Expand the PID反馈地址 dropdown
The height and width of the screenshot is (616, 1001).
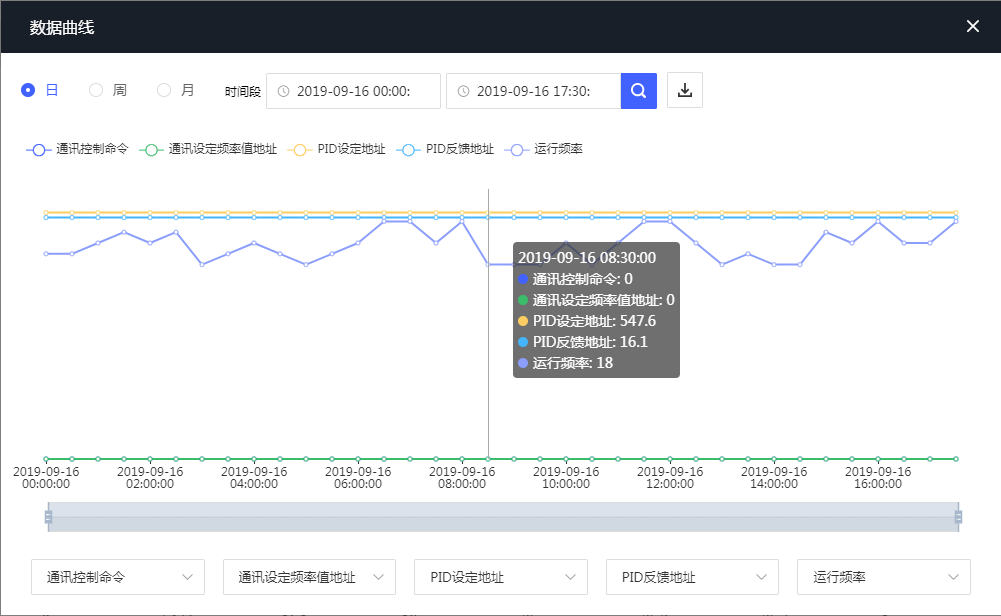[x=692, y=577]
